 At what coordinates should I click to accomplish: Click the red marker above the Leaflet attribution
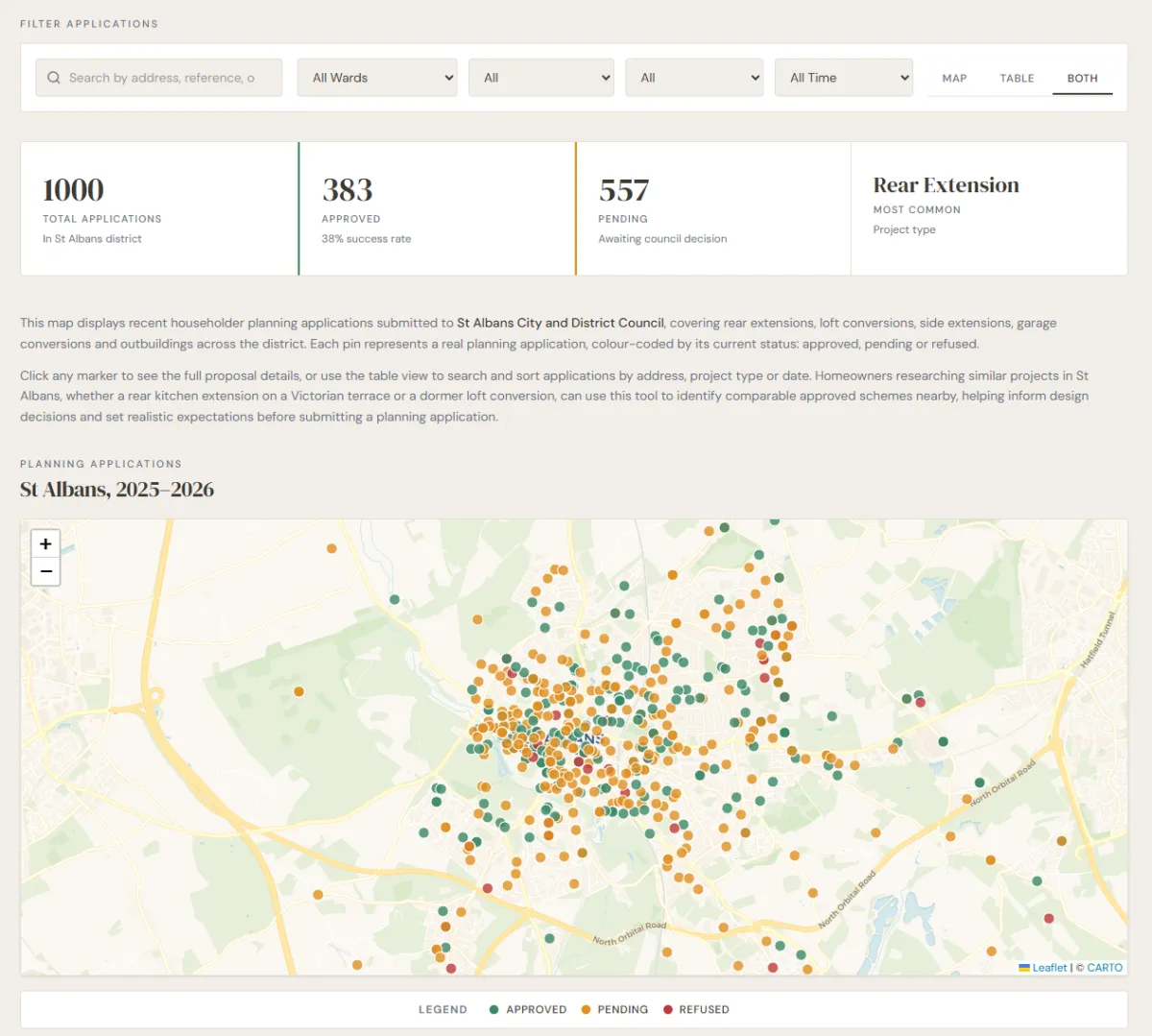[1048, 919]
